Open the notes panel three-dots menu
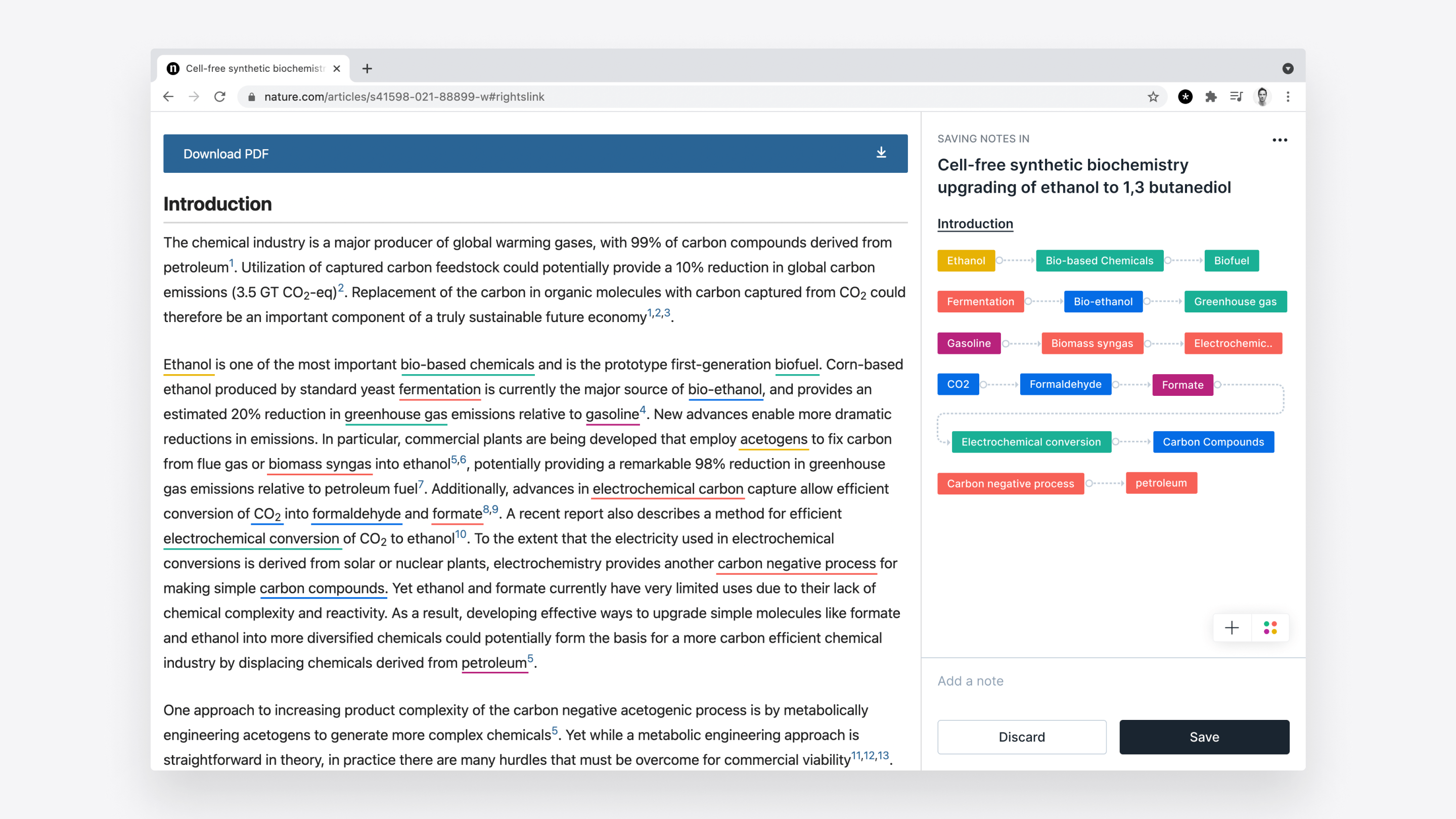This screenshot has width=1456, height=819. point(1280,140)
